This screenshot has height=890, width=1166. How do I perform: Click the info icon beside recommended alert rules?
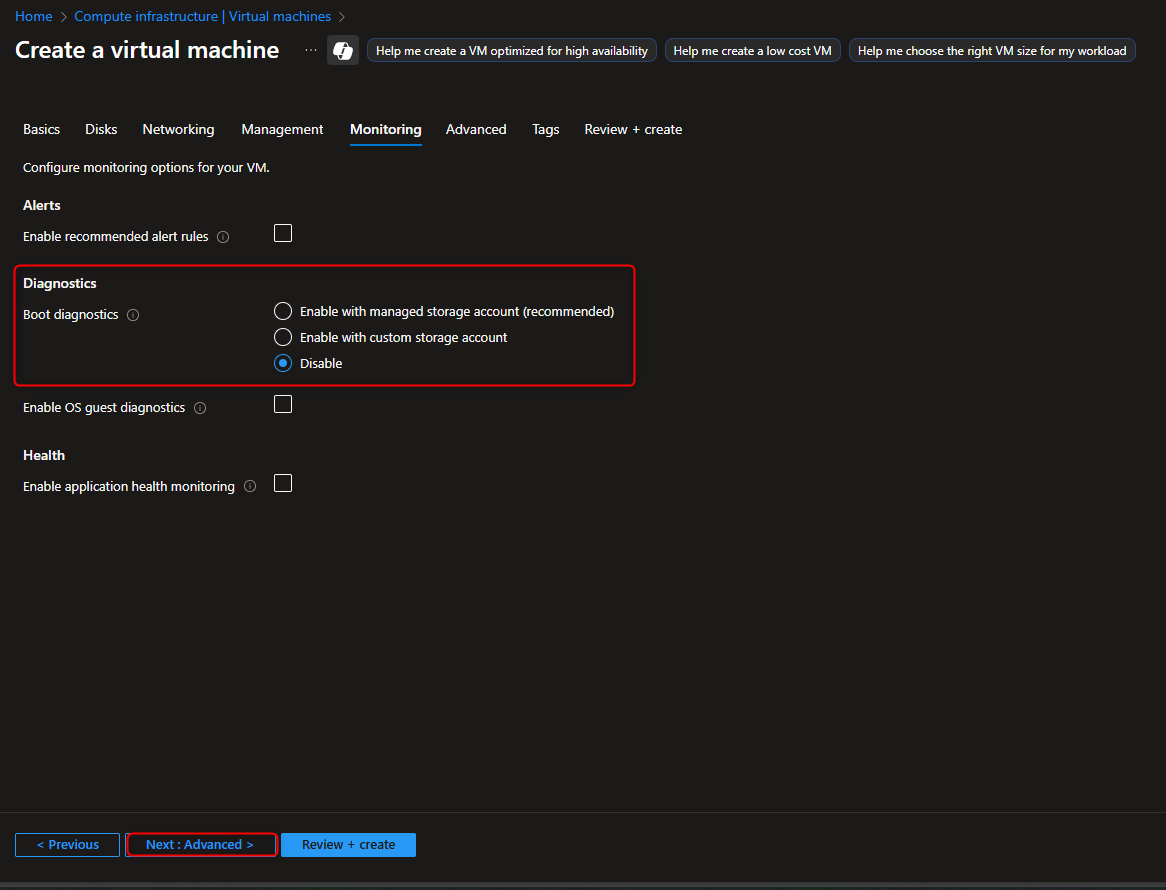click(222, 237)
